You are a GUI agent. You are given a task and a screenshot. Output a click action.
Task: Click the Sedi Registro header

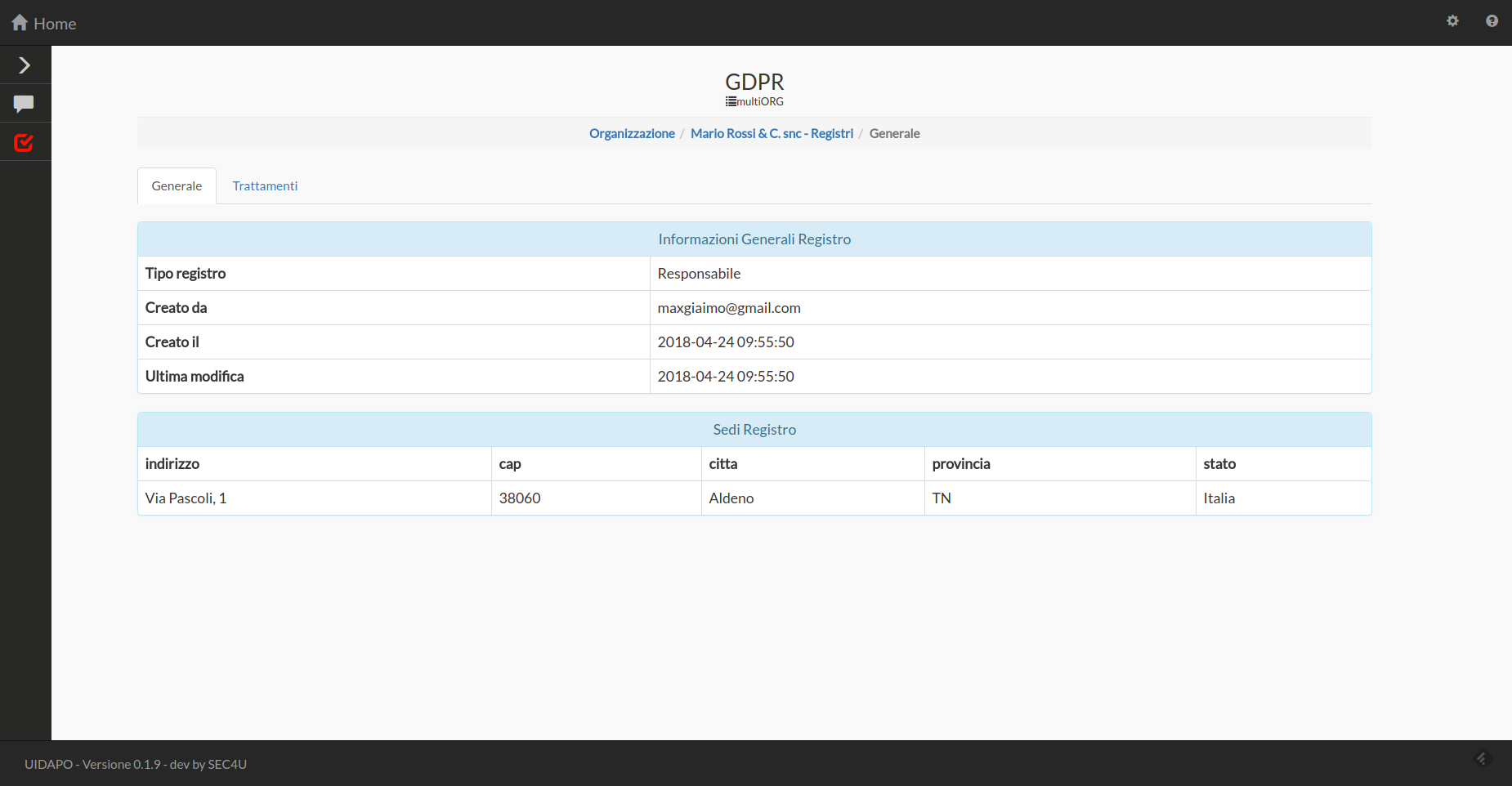[x=754, y=430]
